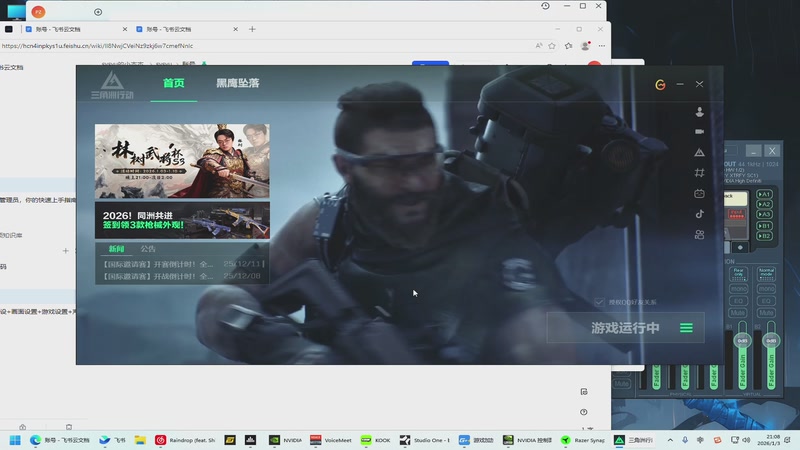Open the Bilibili icon in launcher sidebar
The height and width of the screenshot is (450, 800).
699,193
